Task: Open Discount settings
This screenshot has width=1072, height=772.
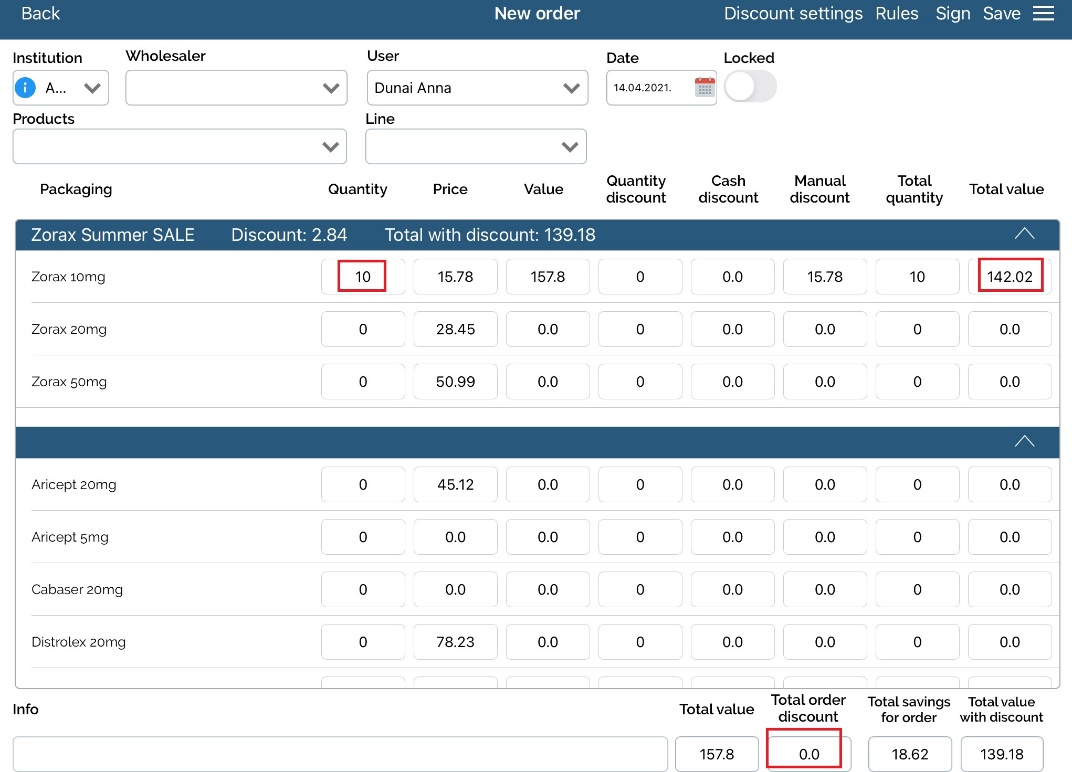Action: coord(793,13)
